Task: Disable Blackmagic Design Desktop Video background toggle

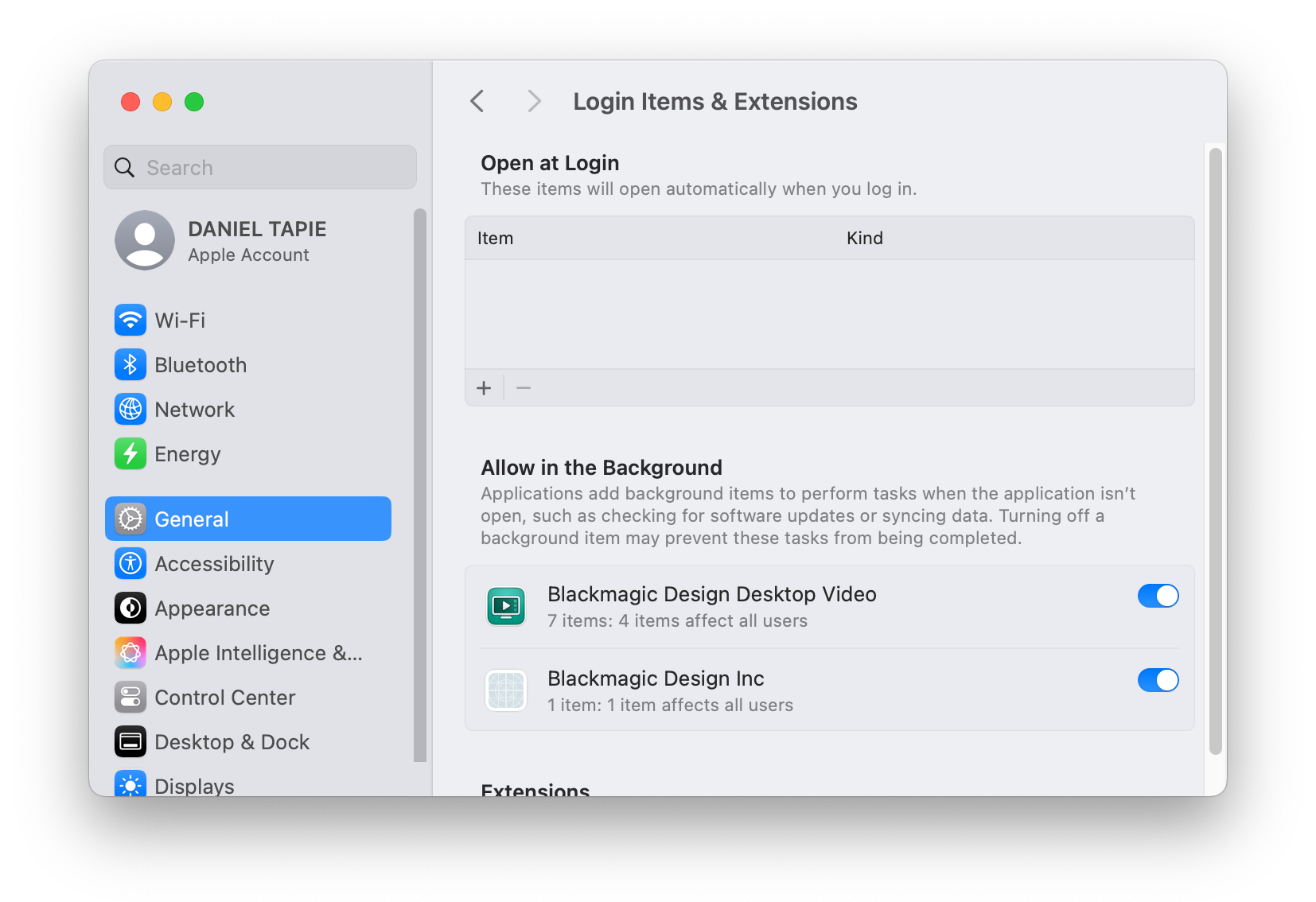Action: coord(1158,596)
